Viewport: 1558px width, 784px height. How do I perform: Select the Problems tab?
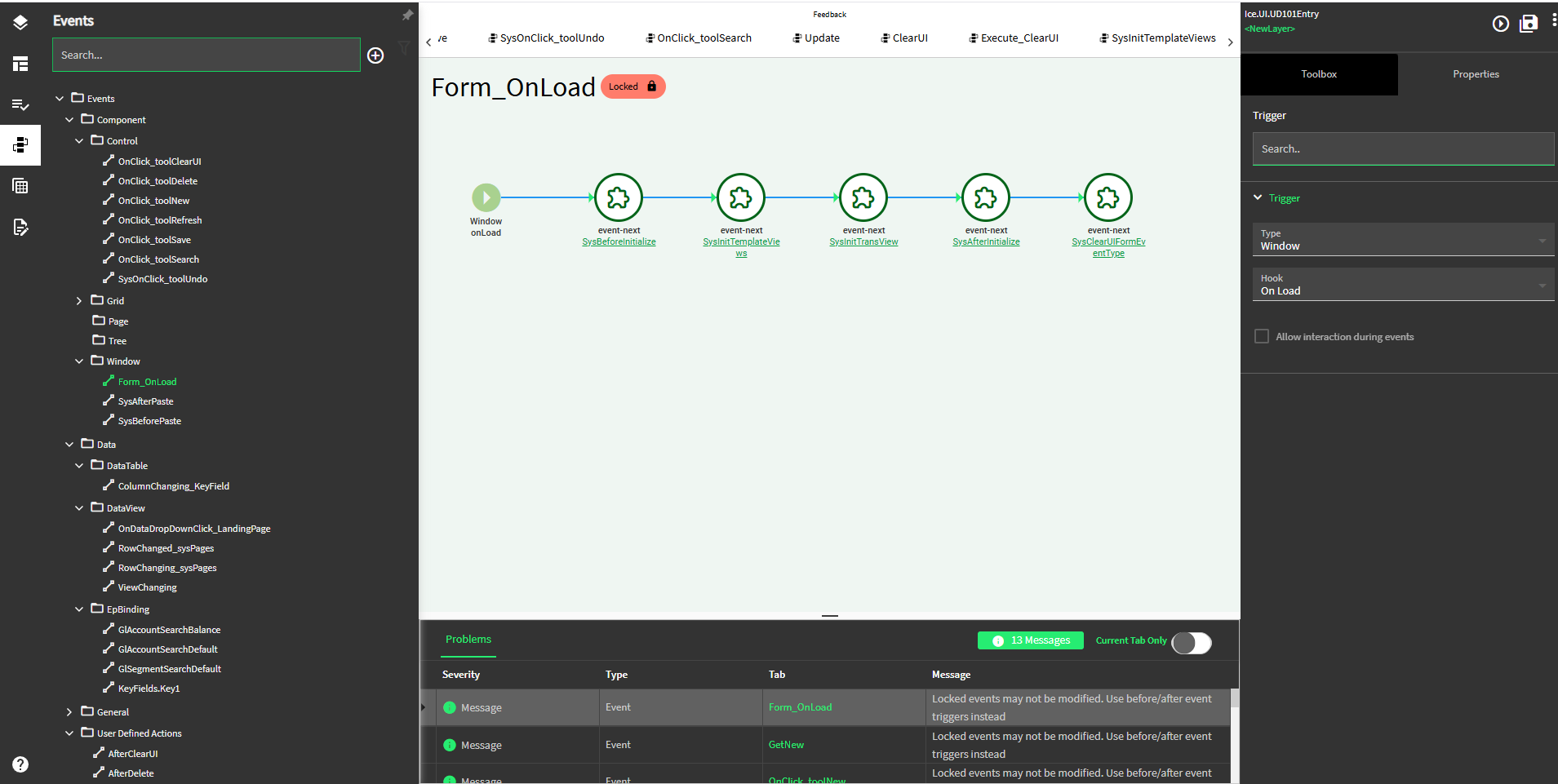(468, 640)
